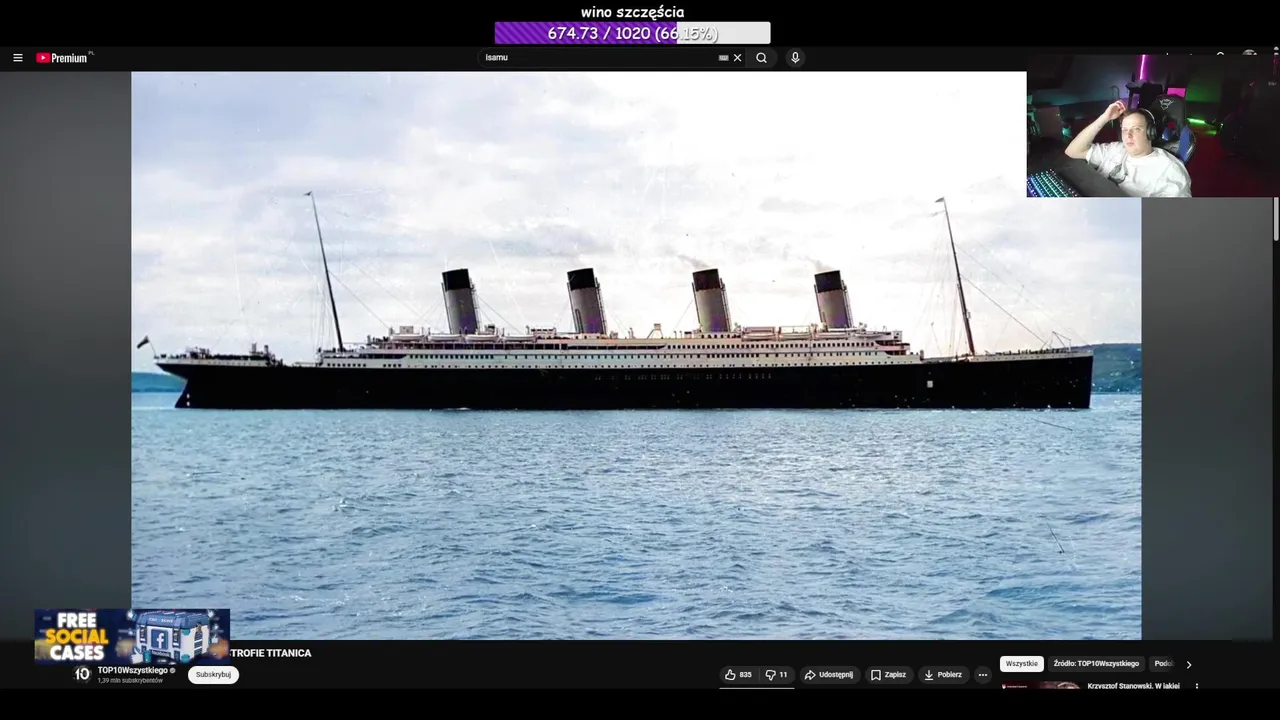Viewport: 1280px width, 720px height.
Task: Show more filter chips with the arrow
Action: pyautogui.click(x=1189, y=664)
